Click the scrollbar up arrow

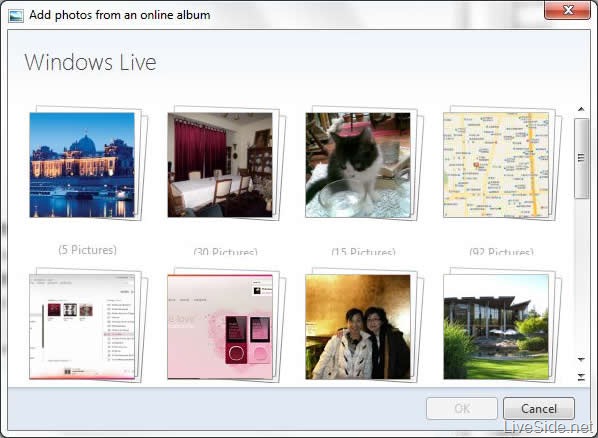[581, 109]
